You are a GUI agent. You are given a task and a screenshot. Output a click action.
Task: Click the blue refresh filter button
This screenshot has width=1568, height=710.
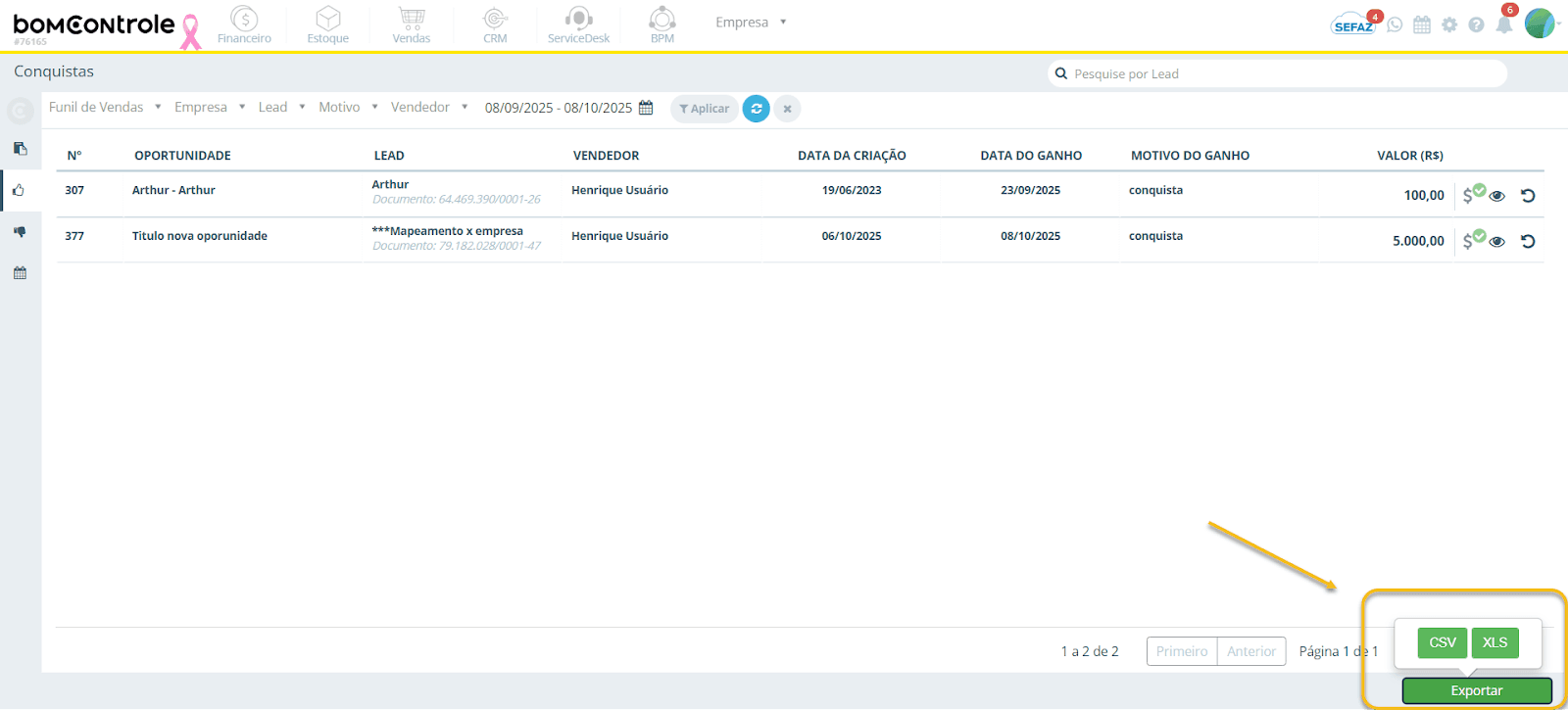coord(756,109)
